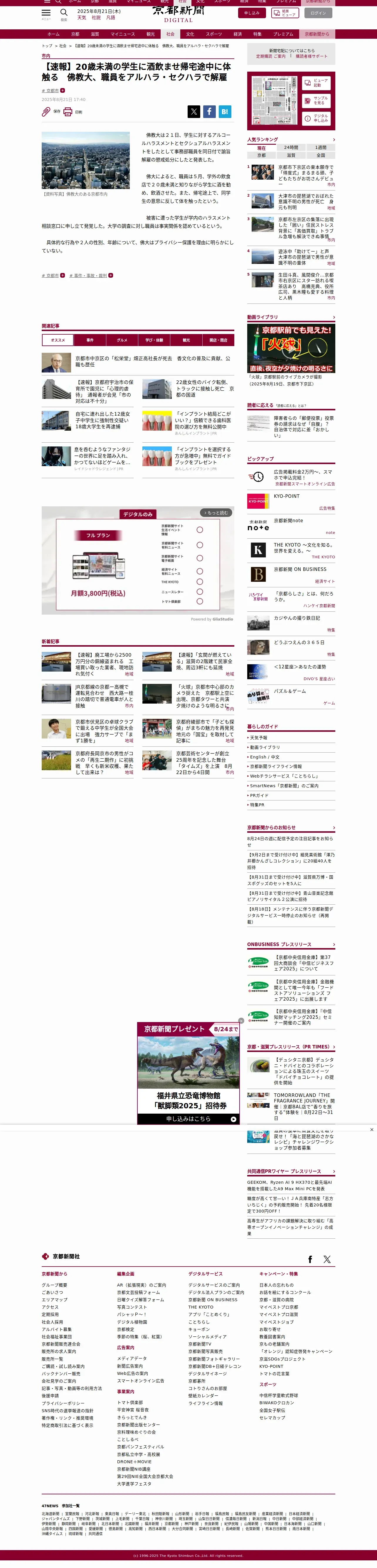Open the English / 中文 guide link
Screen dimensions: 377x1568
pyautogui.click(x=264, y=757)
